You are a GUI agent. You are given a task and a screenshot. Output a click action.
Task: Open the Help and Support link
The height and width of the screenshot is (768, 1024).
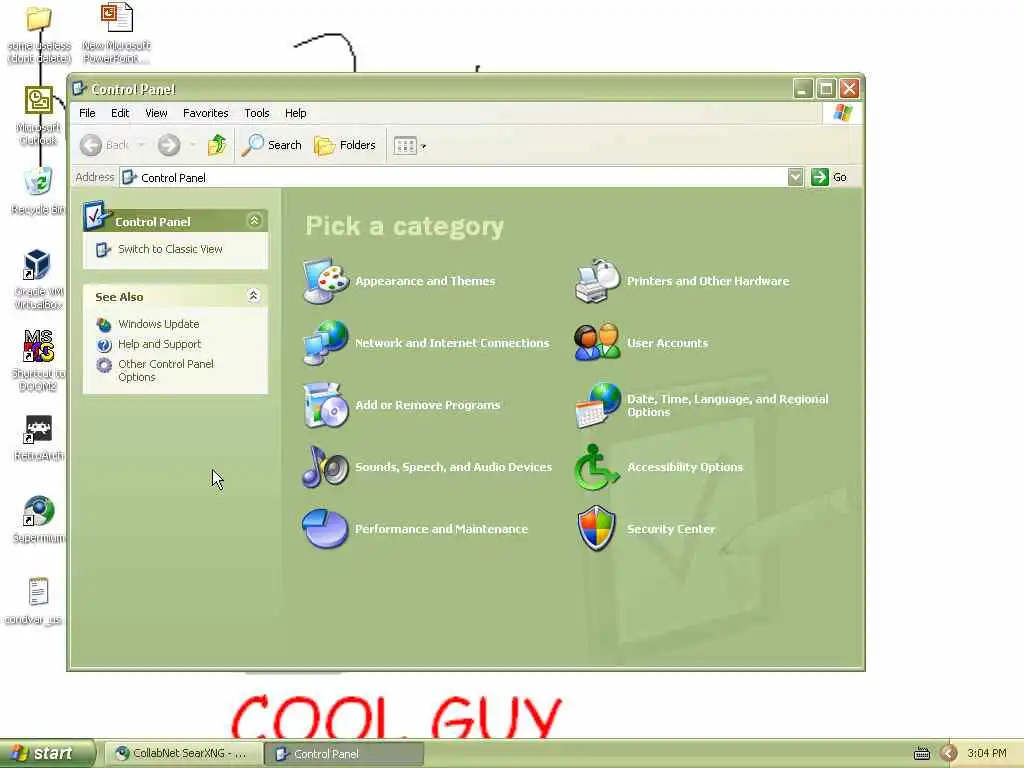[159, 344]
